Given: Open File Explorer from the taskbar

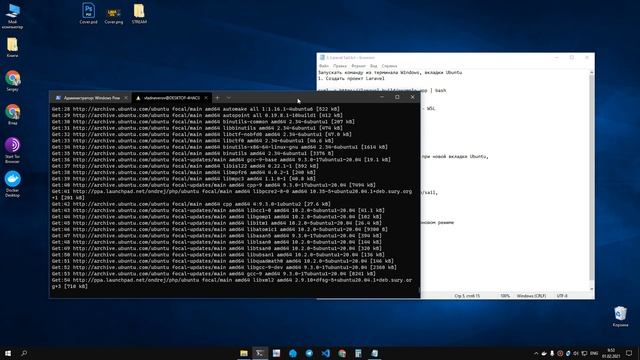Looking at the screenshot, I should click(244, 353).
